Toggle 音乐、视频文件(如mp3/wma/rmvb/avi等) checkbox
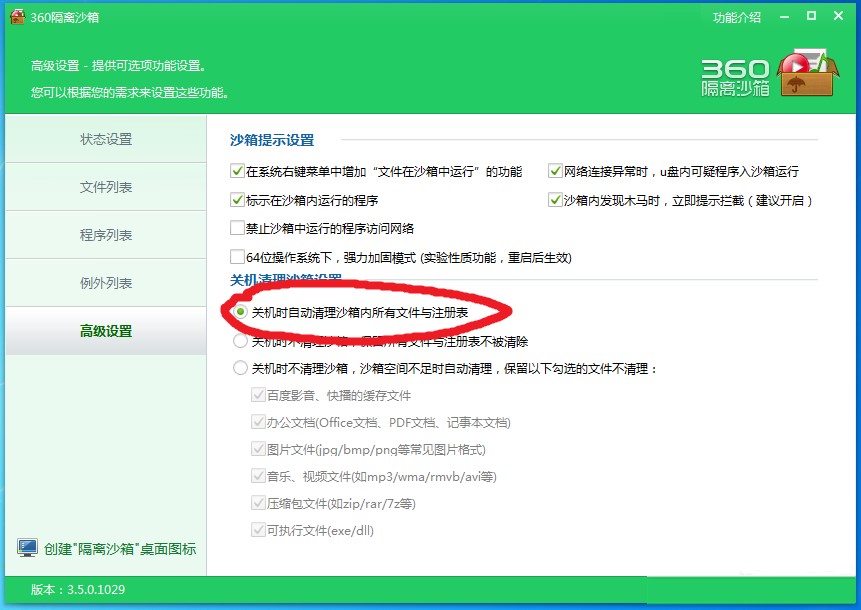The image size is (861, 610). [258, 475]
